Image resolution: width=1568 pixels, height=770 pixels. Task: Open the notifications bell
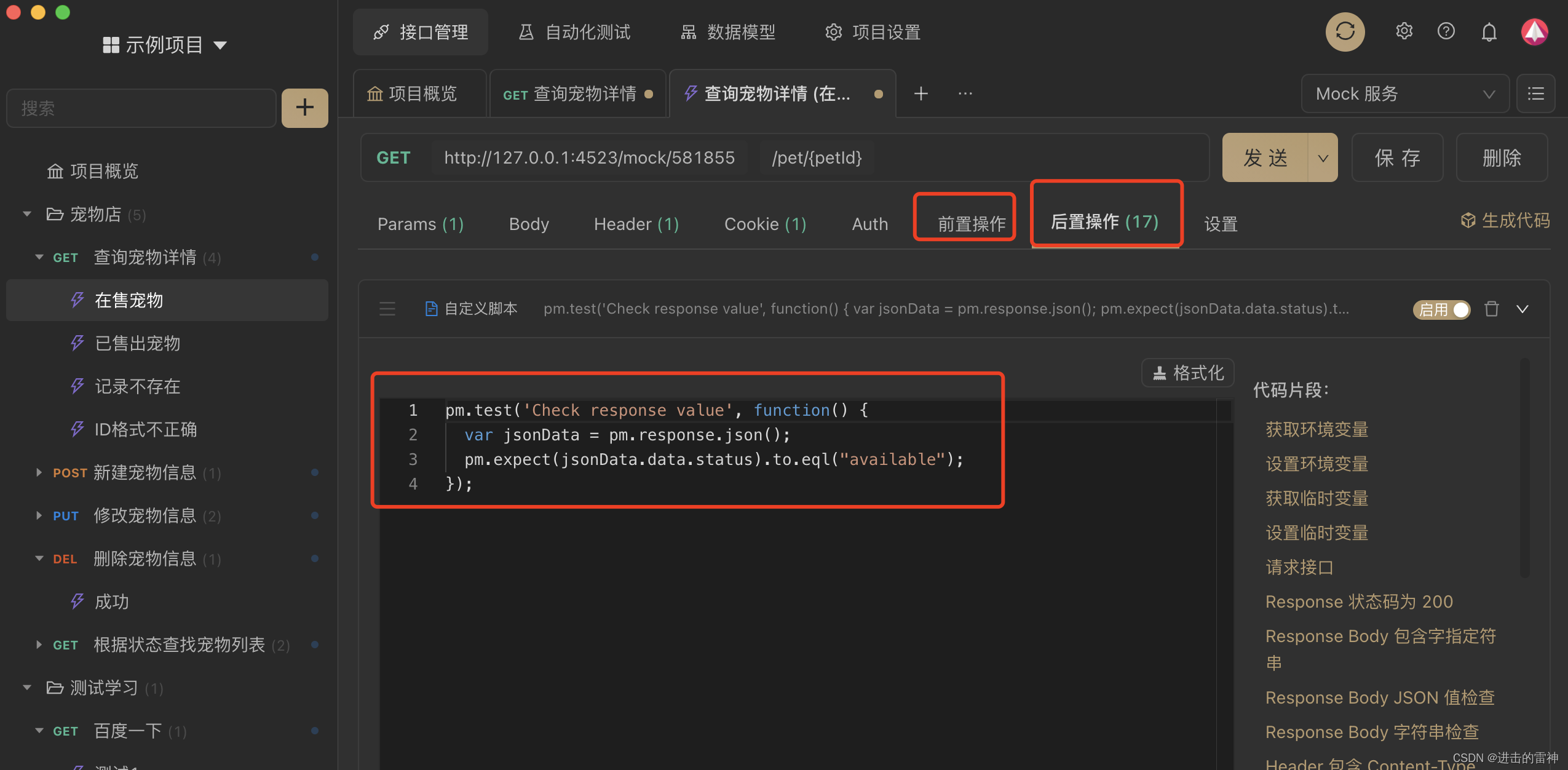pyautogui.click(x=1489, y=32)
